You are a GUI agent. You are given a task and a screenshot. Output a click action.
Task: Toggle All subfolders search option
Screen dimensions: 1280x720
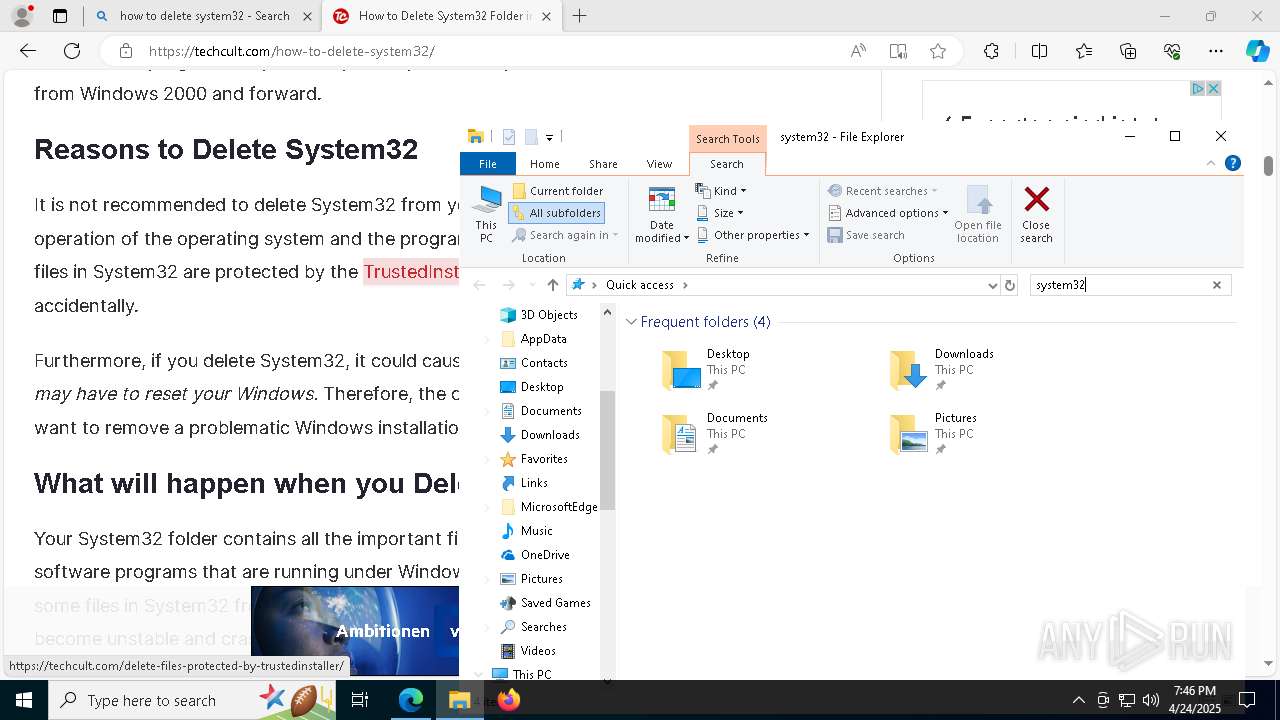(x=557, y=213)
